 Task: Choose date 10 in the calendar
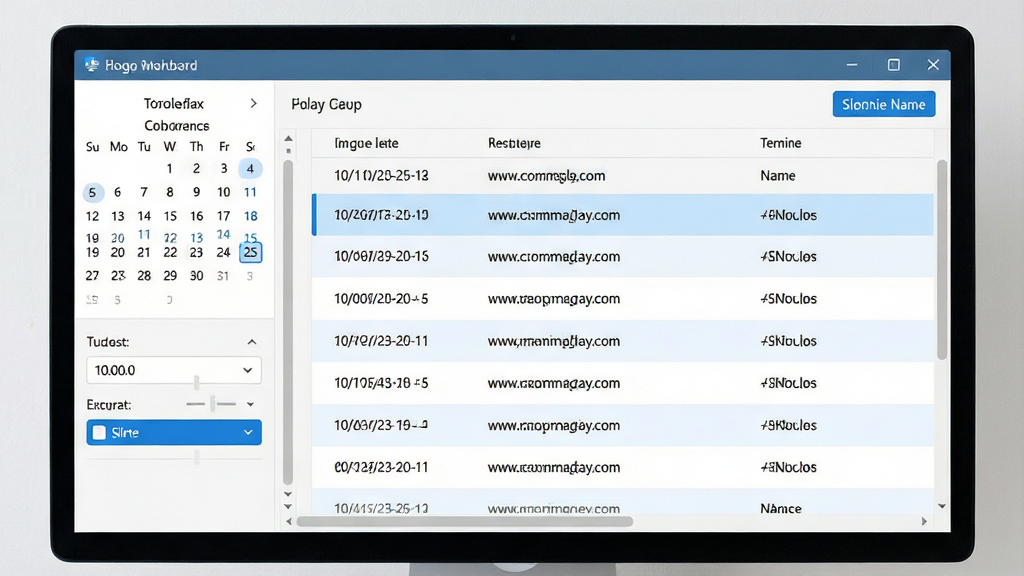[x=223, y=192]
